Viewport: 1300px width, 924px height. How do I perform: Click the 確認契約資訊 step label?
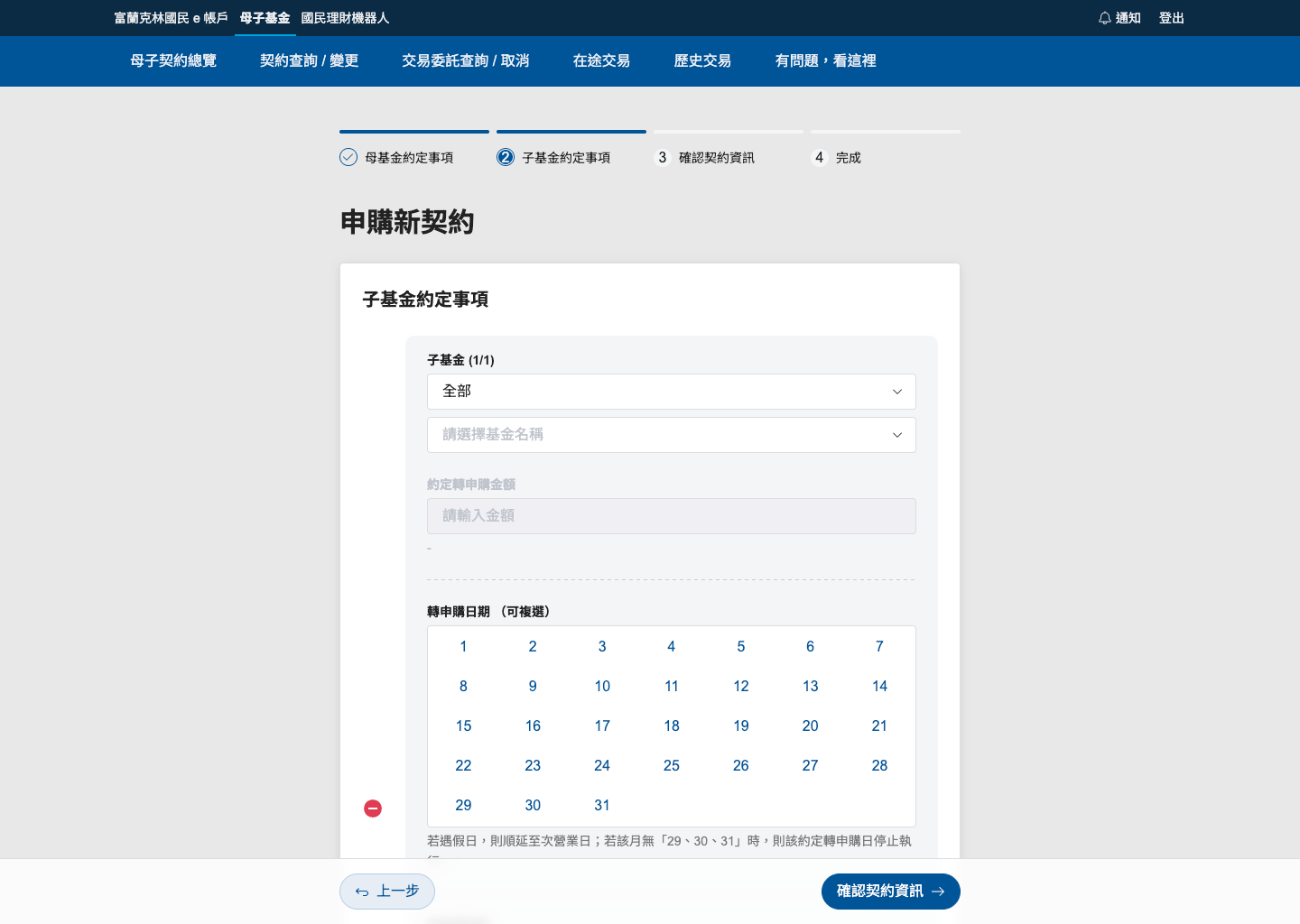pos(717,158)
